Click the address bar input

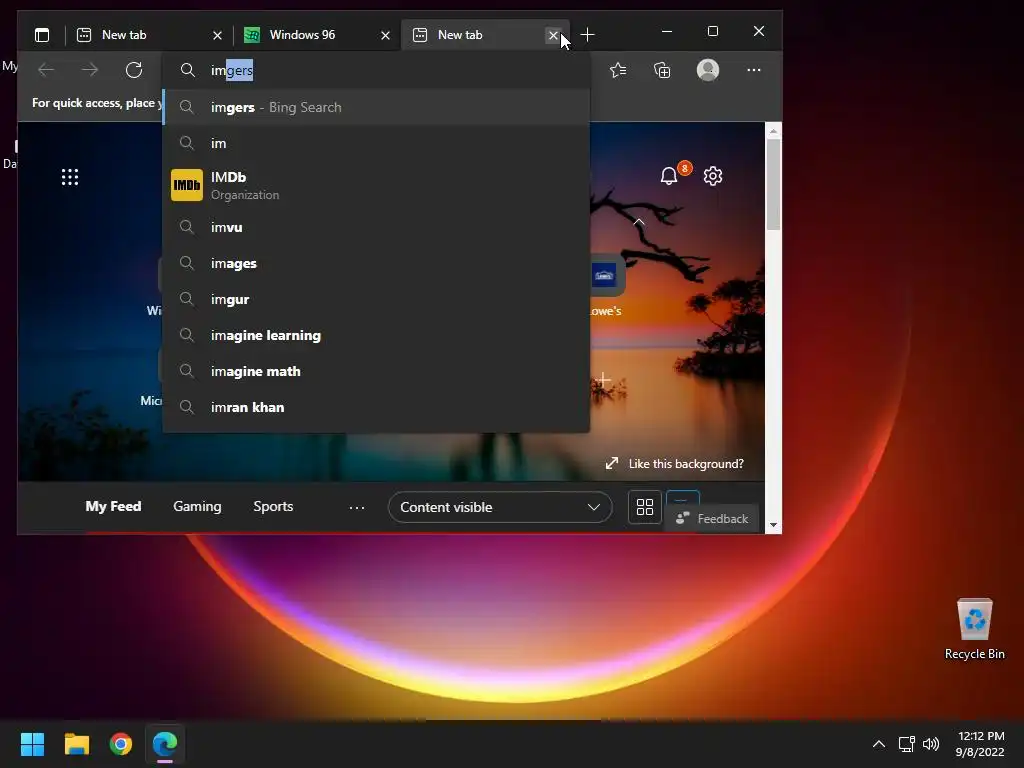point(376,70)
